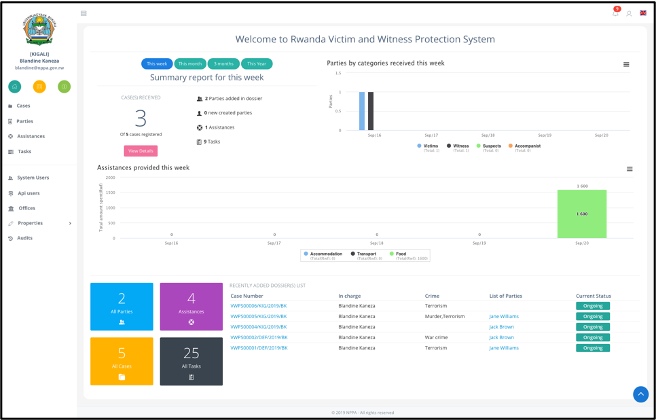This screenshot has height=420, width=656.
Task: Open the Parties by categories chart menu
Action: (626, 64)
